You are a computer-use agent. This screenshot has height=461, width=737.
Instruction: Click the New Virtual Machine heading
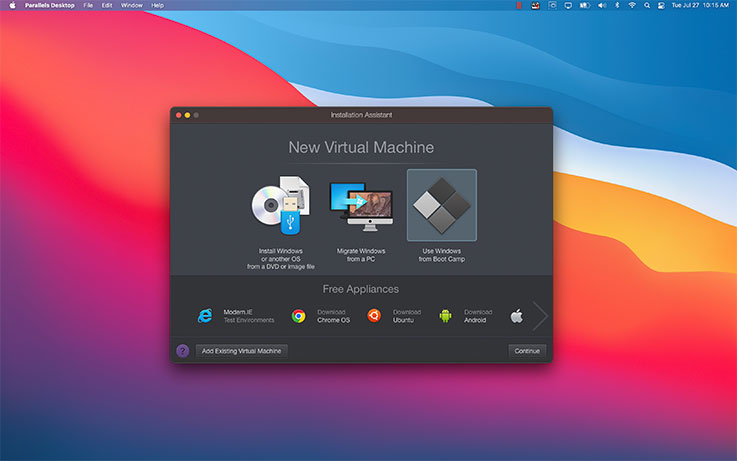coord(361,147)
